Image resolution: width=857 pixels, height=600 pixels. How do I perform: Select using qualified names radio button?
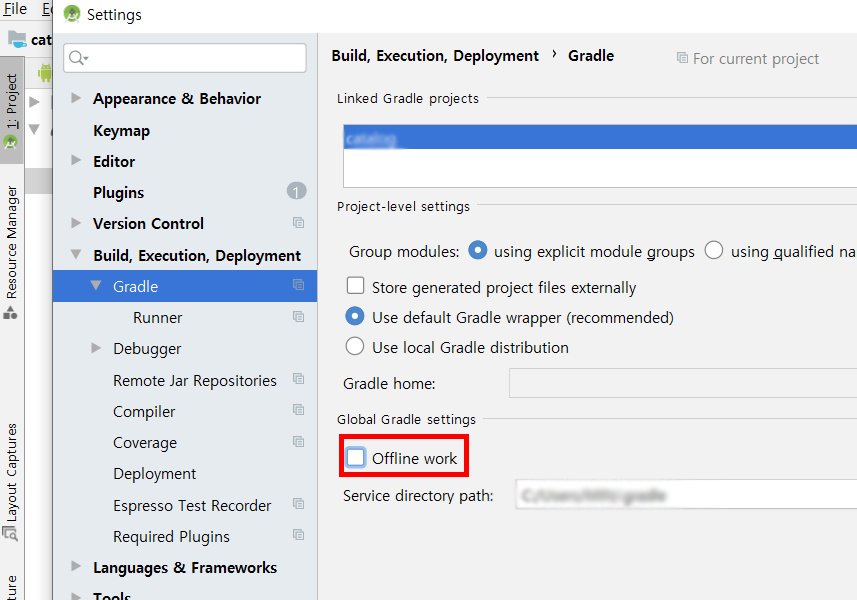point(714,251)
